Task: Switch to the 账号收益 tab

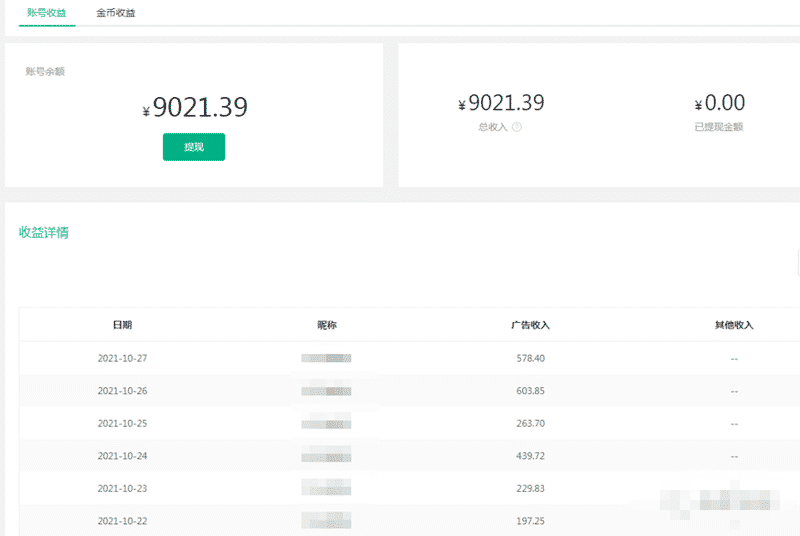Action: (x=46, y=13)
